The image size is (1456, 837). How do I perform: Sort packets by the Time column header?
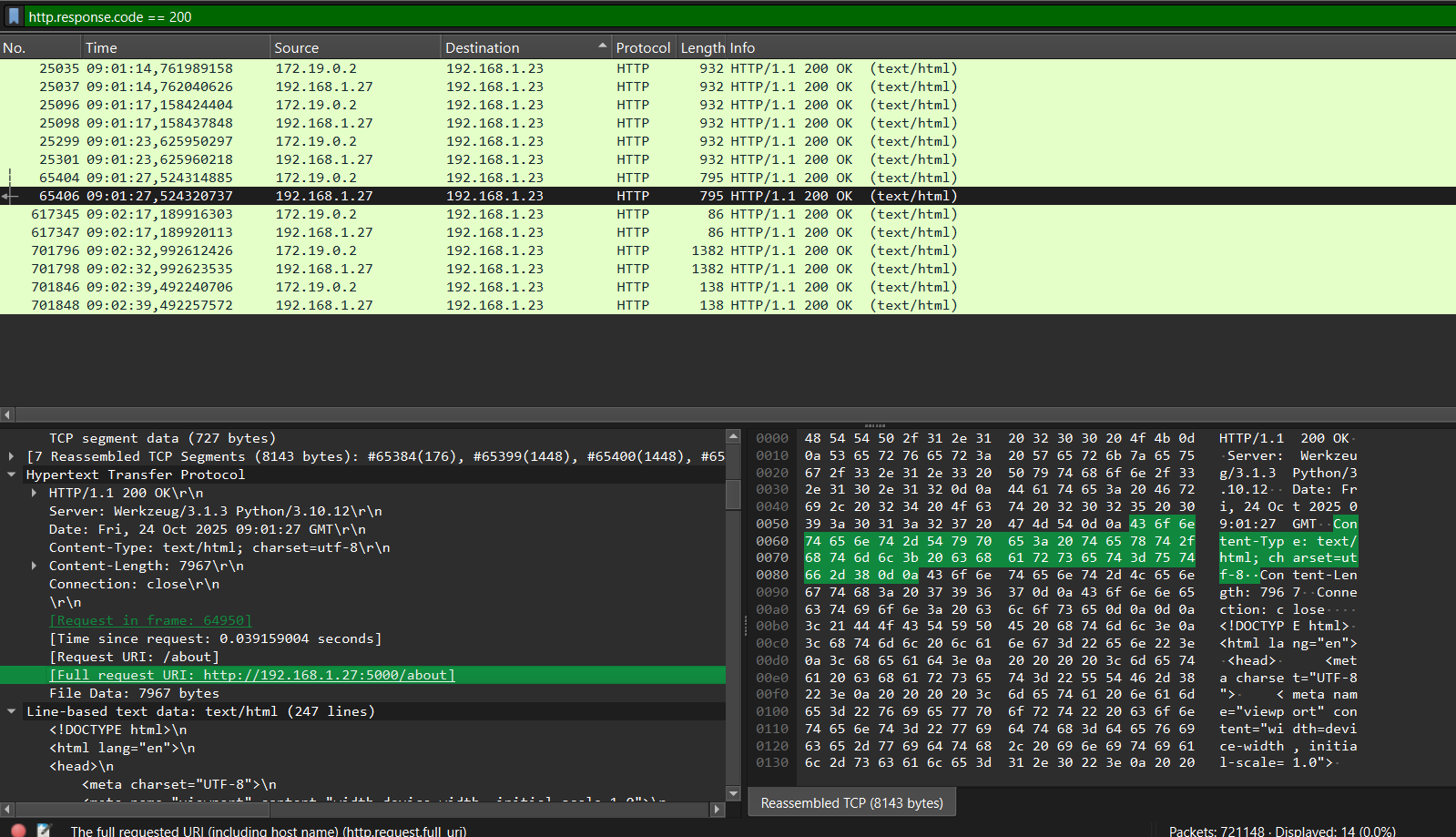click(x=101, y=48)
